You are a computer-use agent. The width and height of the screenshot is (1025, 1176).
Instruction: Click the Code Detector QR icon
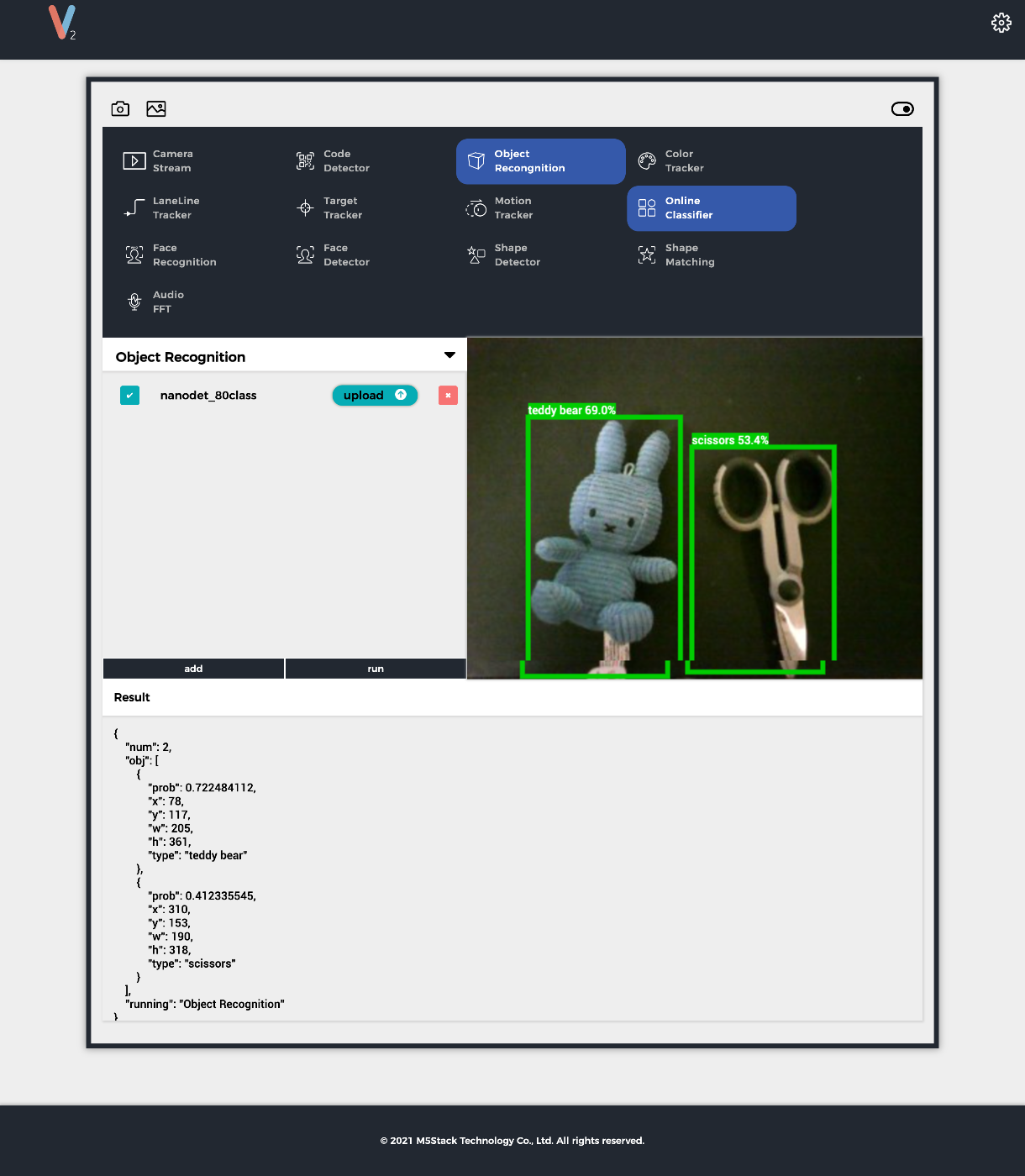point(306,161)
